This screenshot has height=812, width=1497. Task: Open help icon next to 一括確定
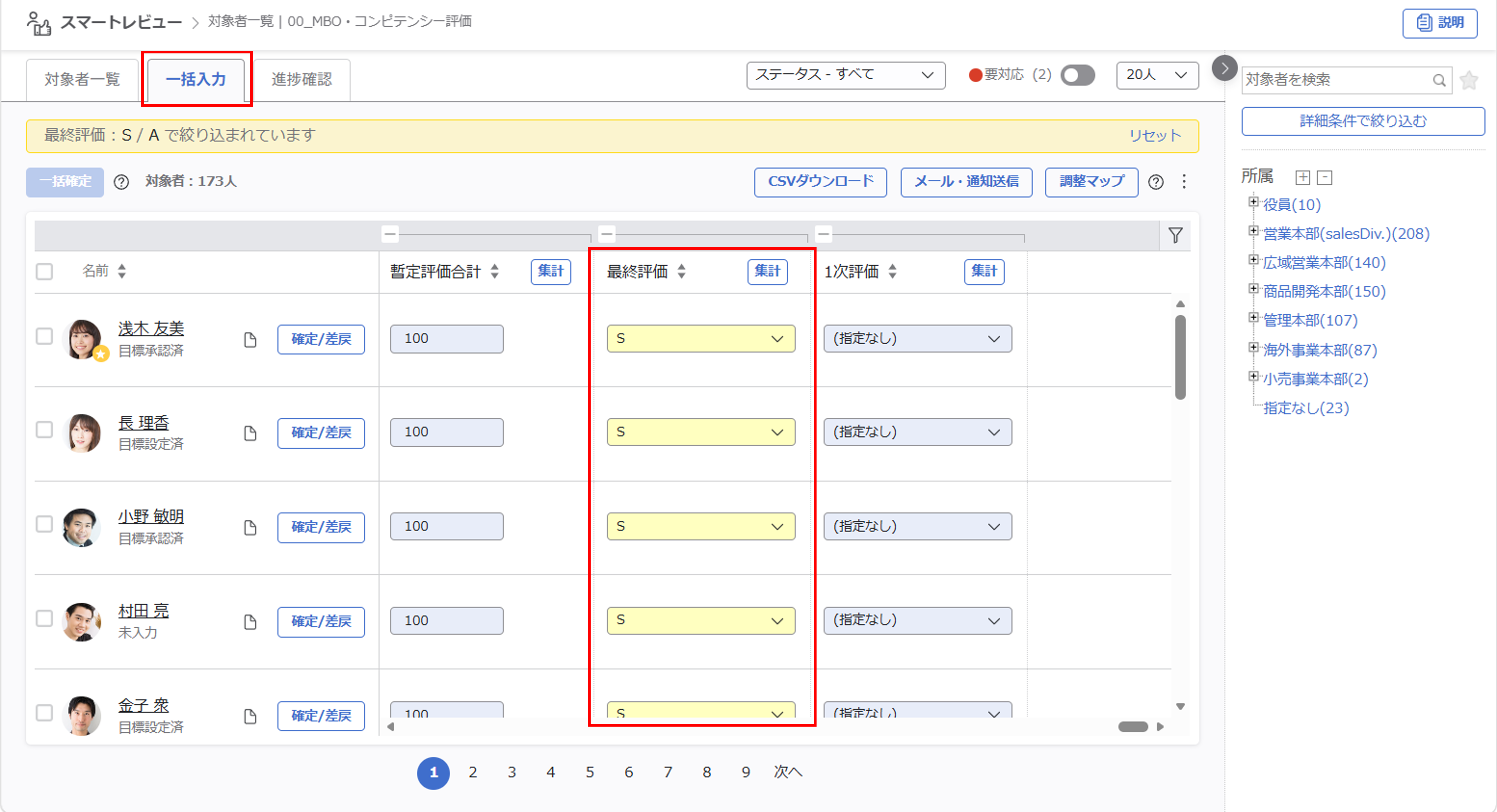[121, 182]
